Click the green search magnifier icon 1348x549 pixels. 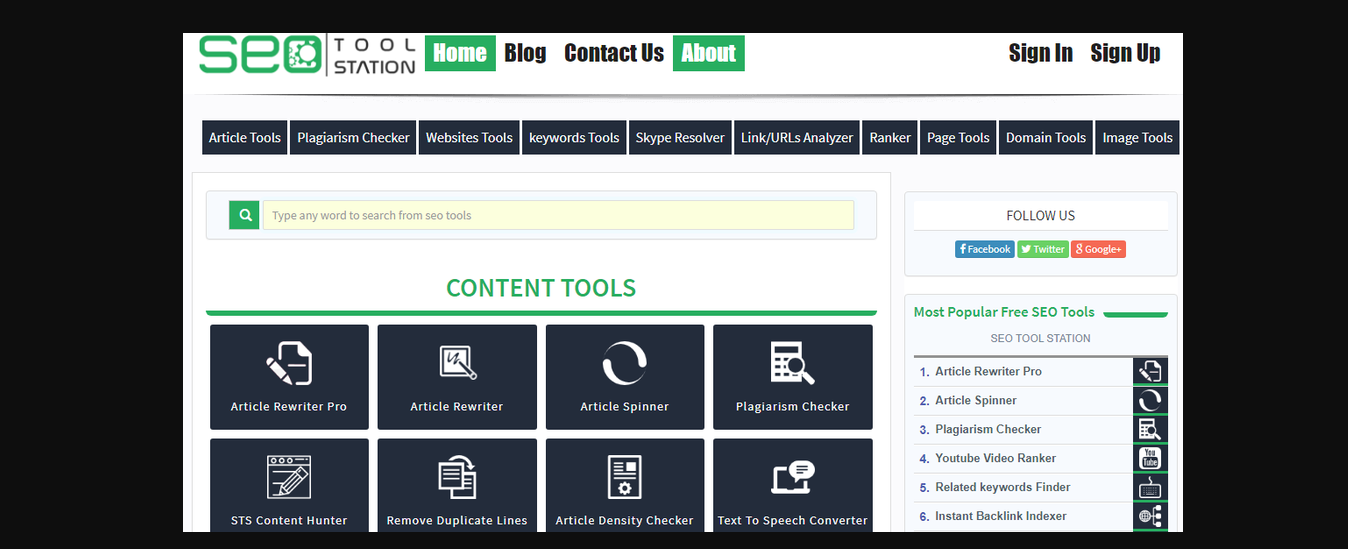click(244, 215)
